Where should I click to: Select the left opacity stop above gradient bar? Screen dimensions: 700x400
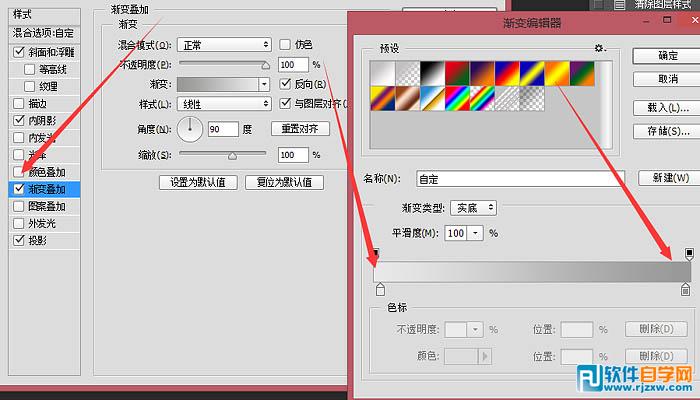pyautogui.click(x=376, y=254)
